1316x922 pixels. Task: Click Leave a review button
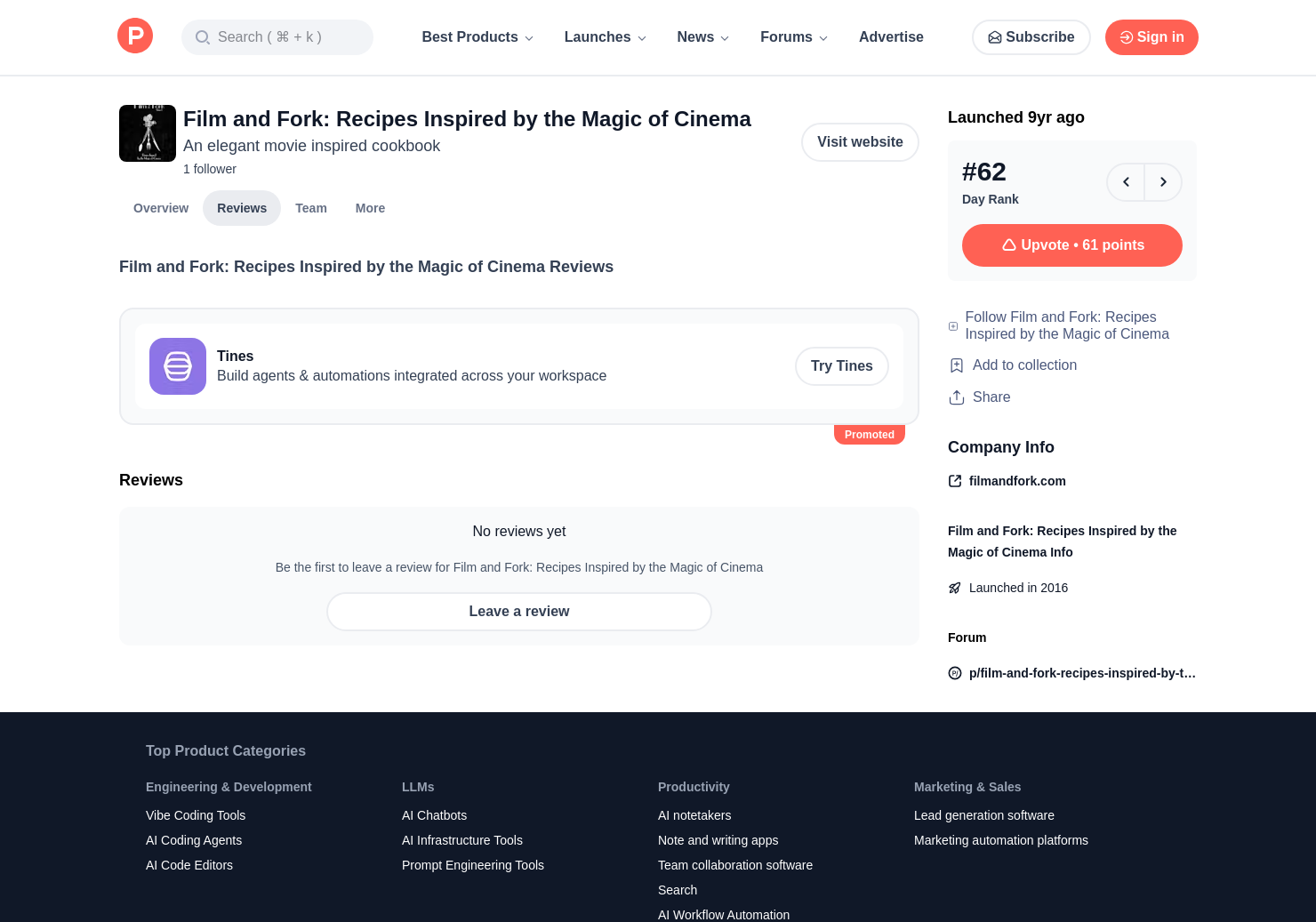pyautogui.click(x=519, y=612)
